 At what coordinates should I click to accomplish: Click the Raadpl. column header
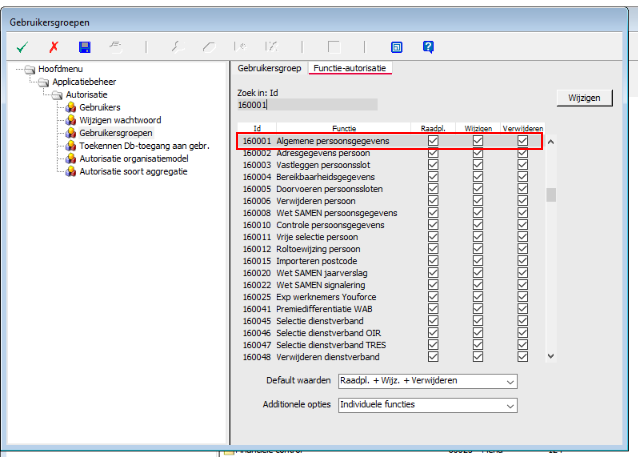(433, 128)
